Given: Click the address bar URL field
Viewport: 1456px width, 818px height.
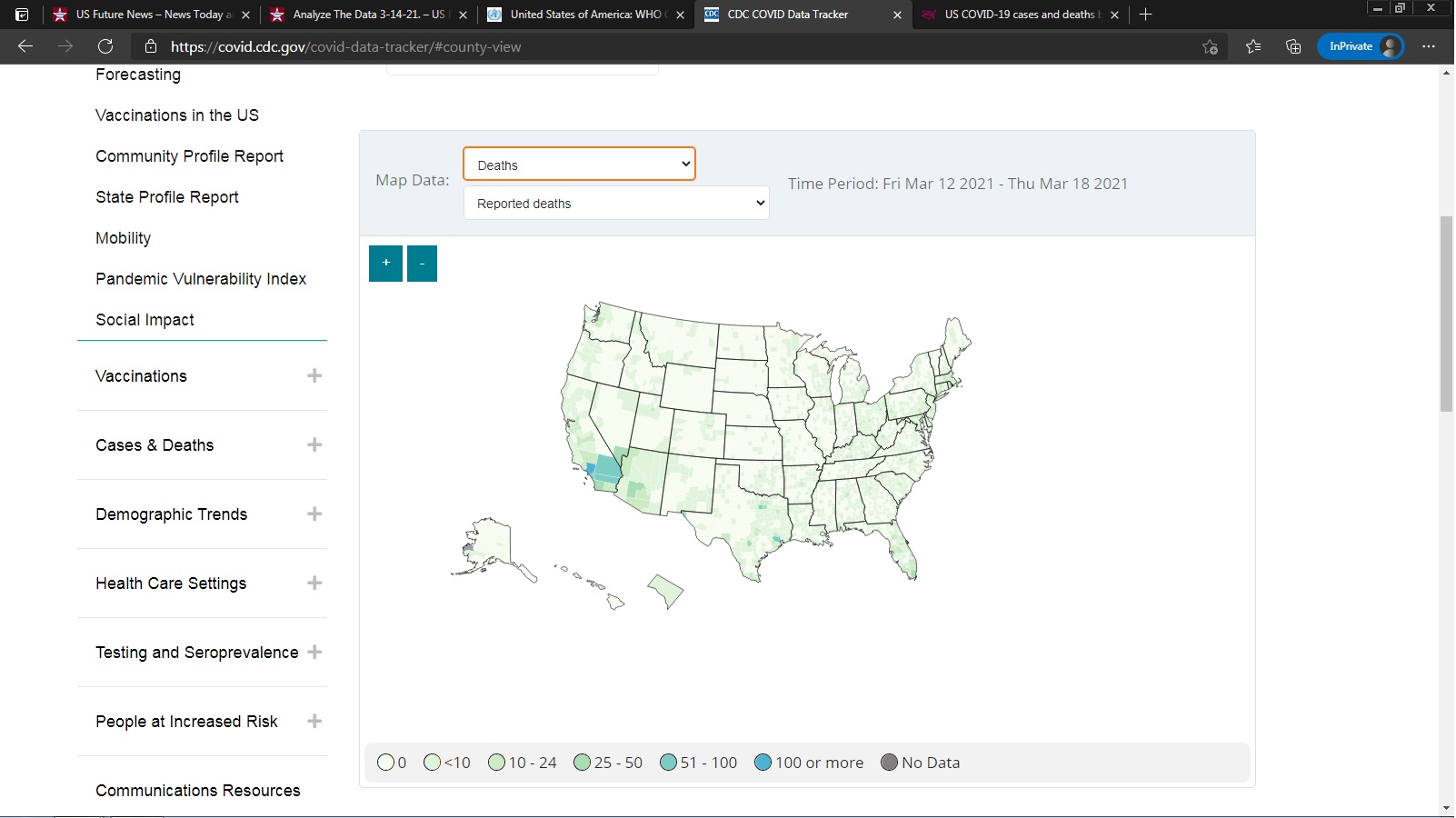Looking at the screenshot, I should pyautogui.click(x=636, y=46).
